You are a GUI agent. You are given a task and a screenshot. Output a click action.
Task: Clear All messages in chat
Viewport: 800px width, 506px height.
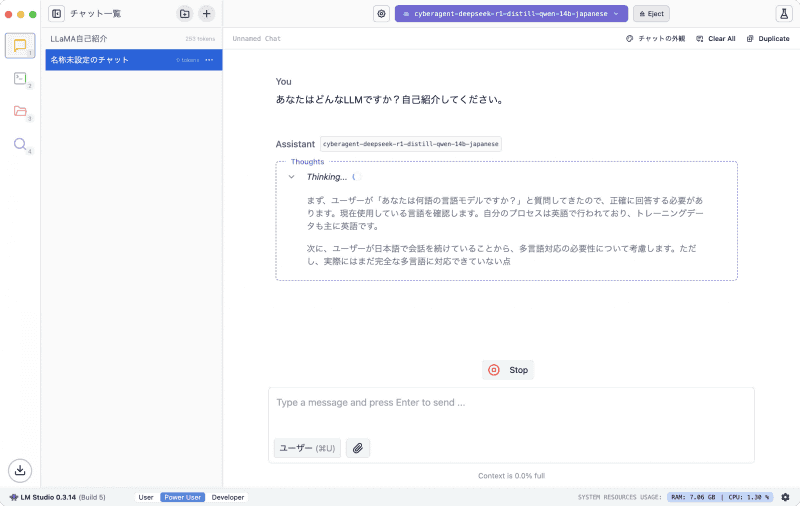[716, 39]
